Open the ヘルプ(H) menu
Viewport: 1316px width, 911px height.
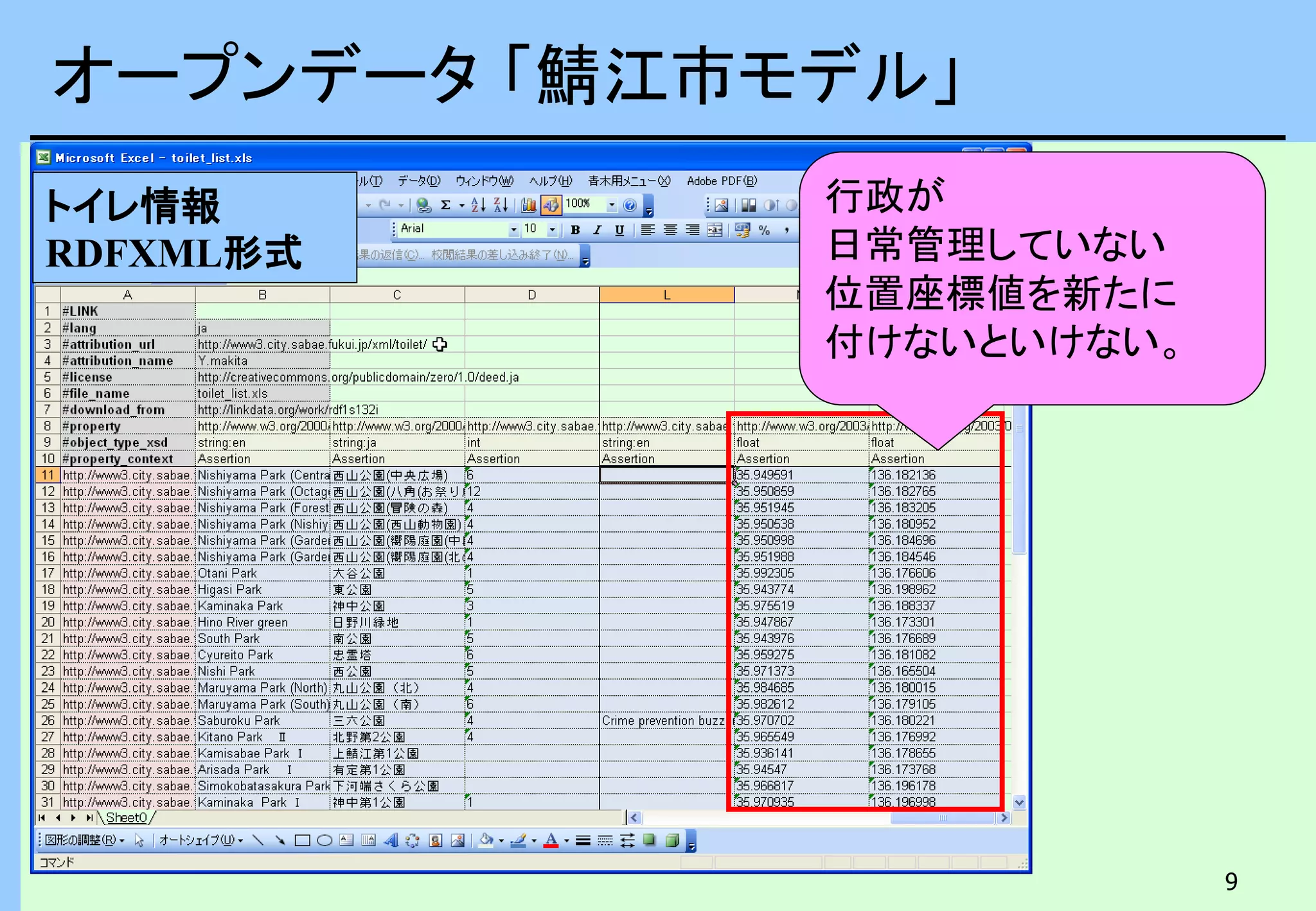click(551, 181)
